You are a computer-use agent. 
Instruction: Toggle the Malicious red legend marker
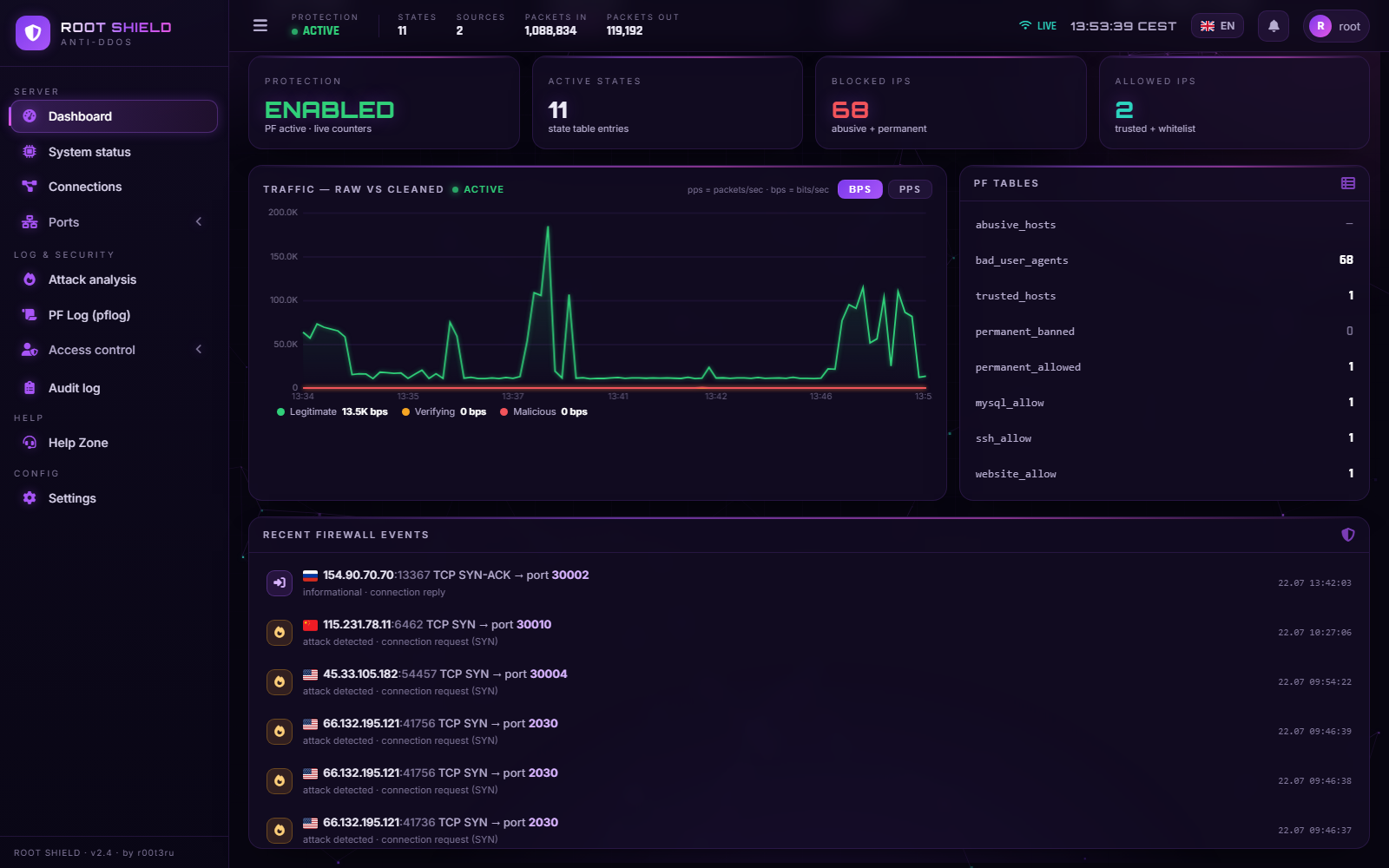(504, 412)
